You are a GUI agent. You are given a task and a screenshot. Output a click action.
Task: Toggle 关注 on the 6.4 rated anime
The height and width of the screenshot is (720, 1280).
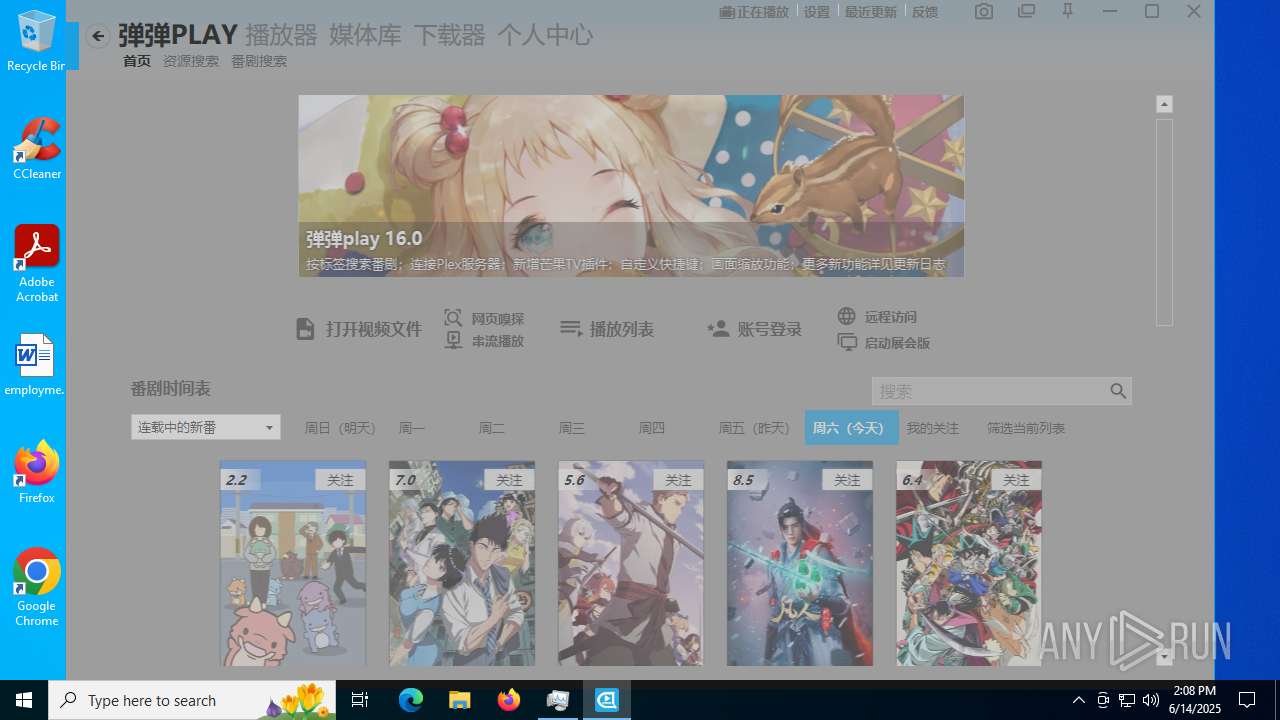1016,480
